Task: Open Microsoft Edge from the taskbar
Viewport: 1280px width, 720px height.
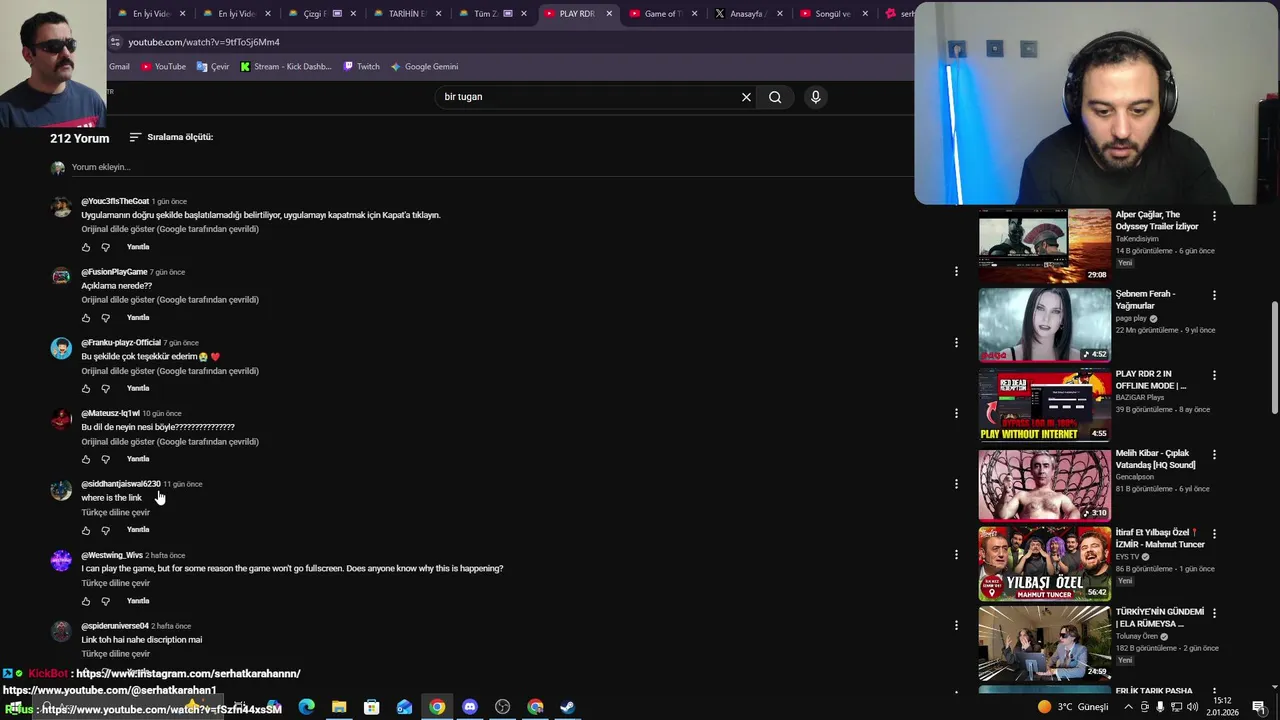Action: 307,707
